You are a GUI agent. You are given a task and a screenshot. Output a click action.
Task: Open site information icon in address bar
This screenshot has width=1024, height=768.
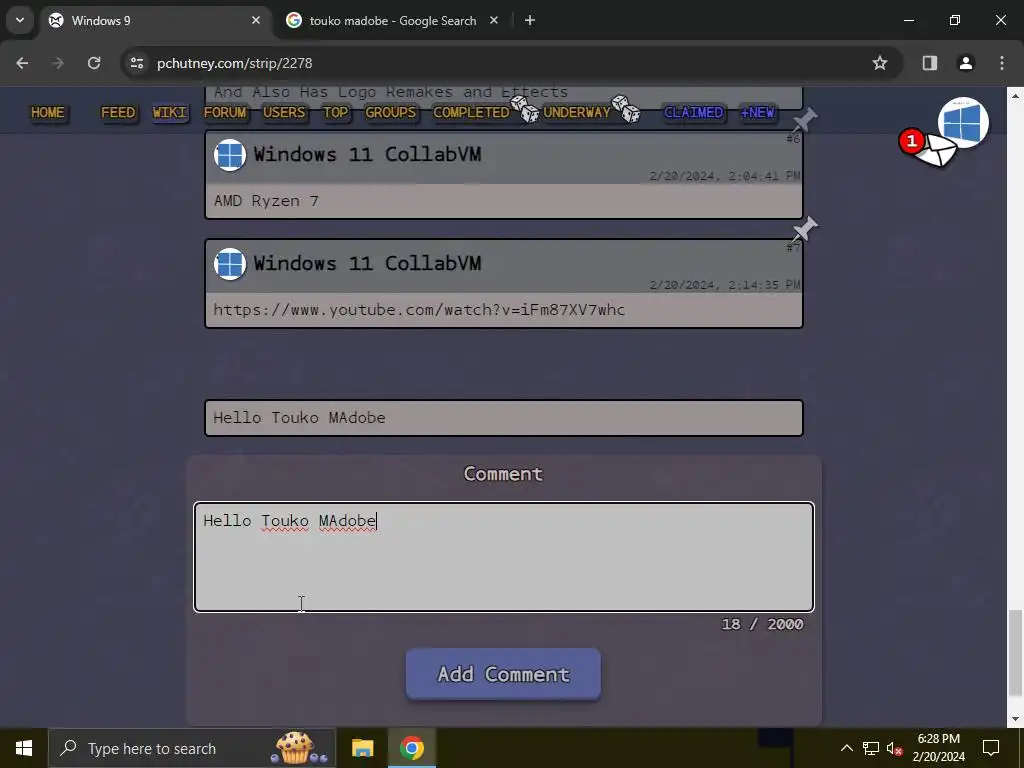click(x=137, y=63)
